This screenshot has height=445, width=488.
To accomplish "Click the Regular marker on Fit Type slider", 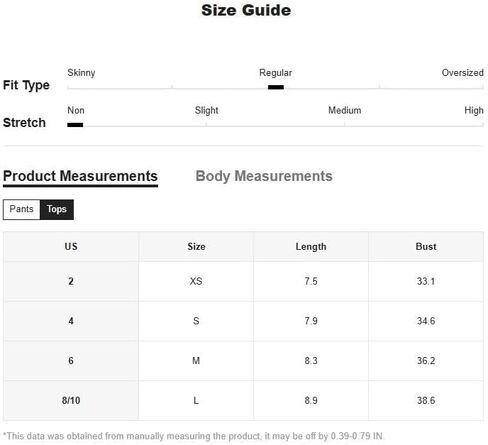I will pyautogui.click(x=276, y=87).
